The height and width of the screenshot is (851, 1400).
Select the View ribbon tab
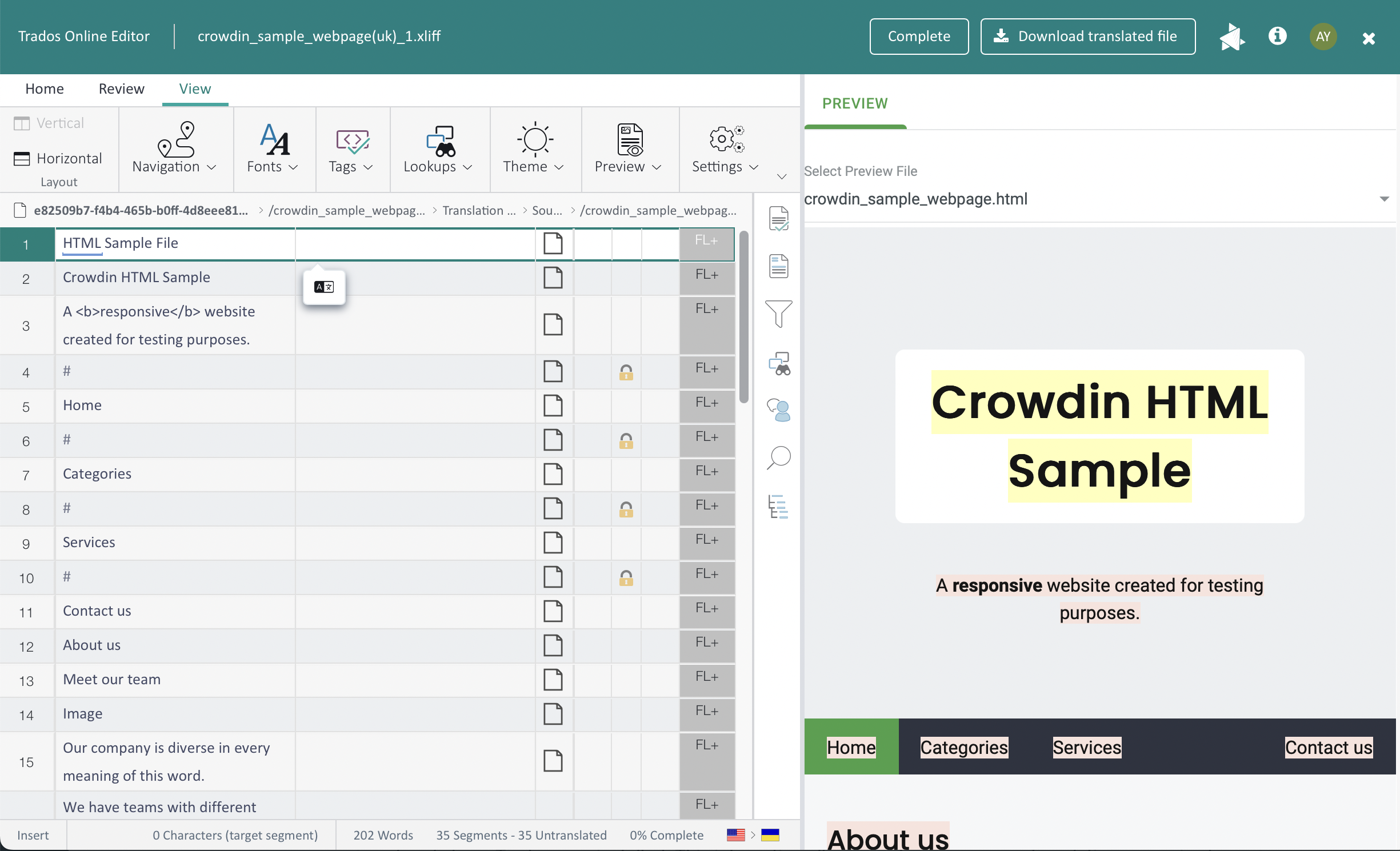pos(195,89)
